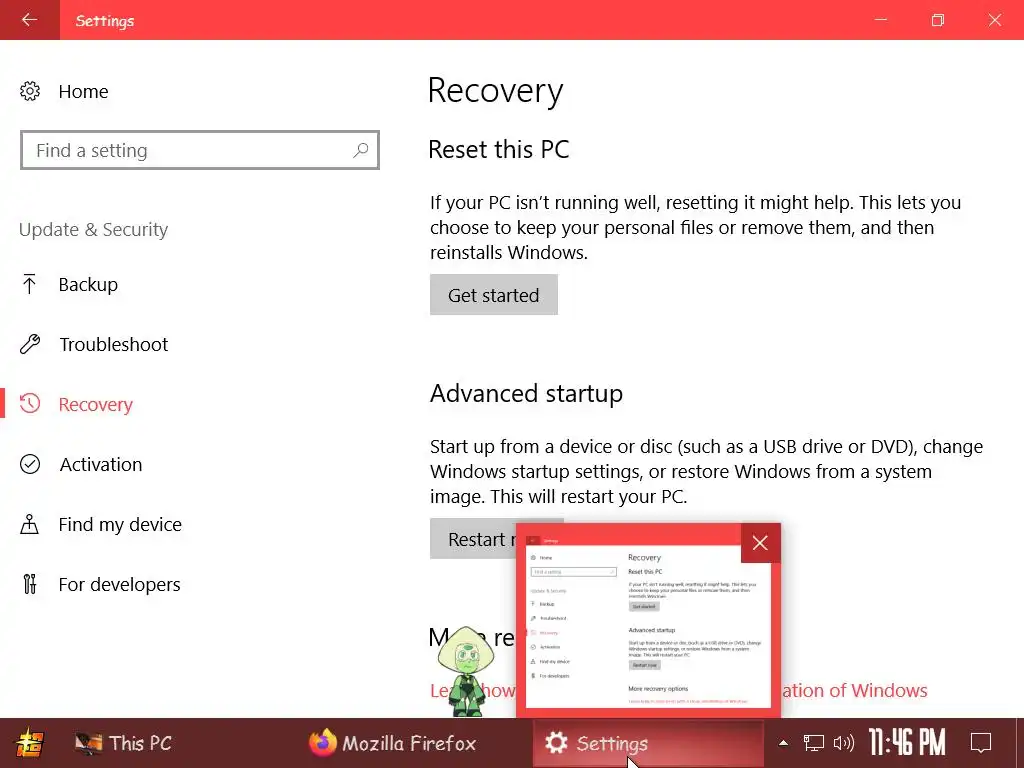Select the Recovery clock icon
Viewport: 1024px width, 768px height.
pyautogui.click(x=29, y=404)
